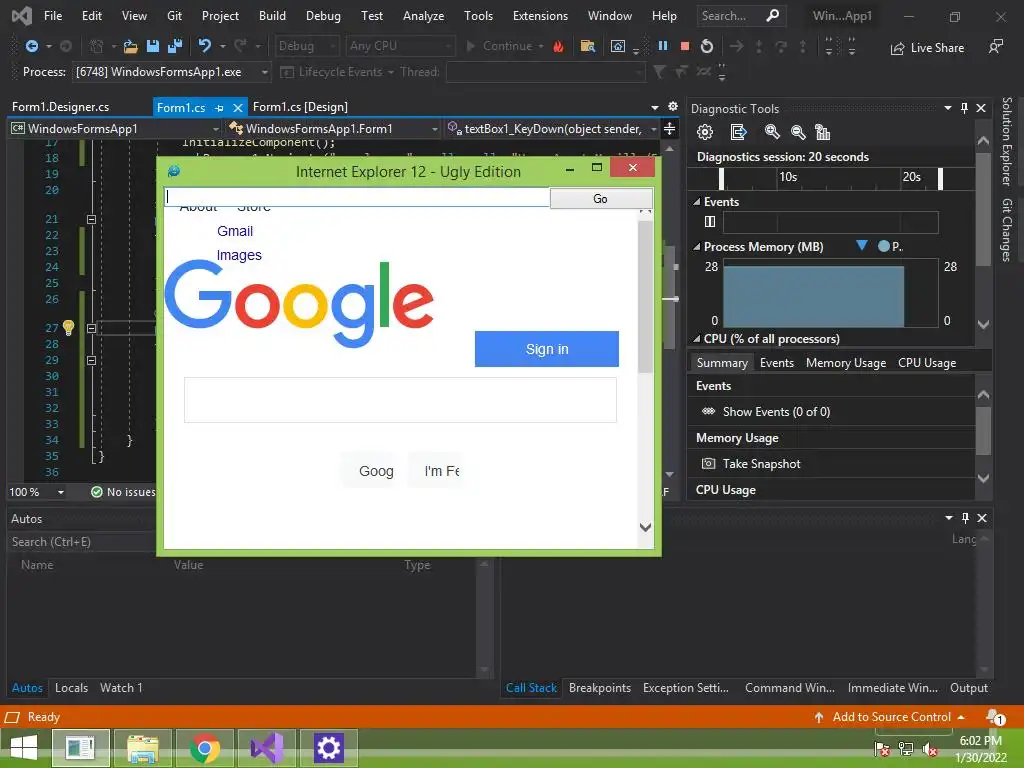Collapse code block at line 27
Viewport: 1024px width, 768px height.
pyautogui.click(x=91, y=328)
